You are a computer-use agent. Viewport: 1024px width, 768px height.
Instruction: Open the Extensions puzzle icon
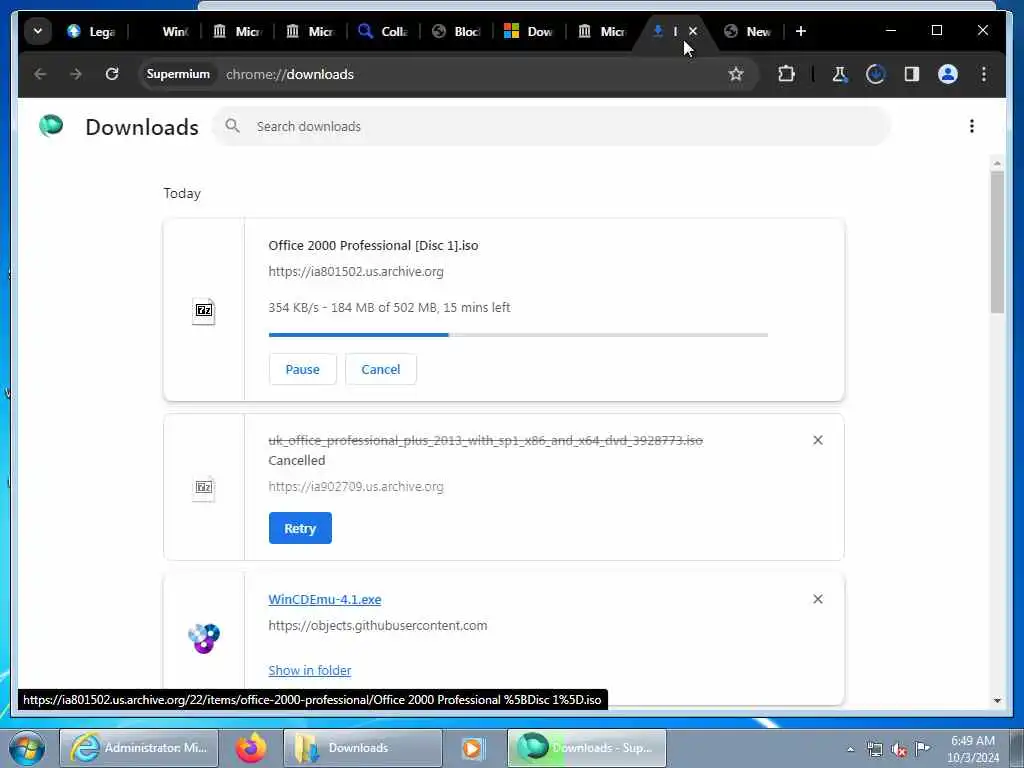tap(786, 74)
